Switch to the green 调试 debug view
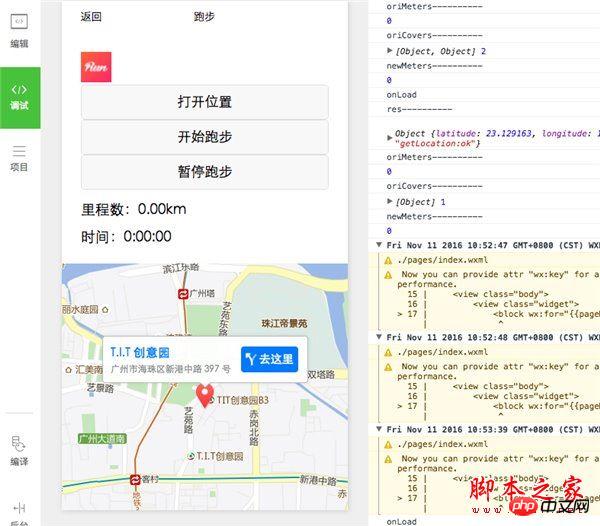600x526 pixels. tap(19, 96)
